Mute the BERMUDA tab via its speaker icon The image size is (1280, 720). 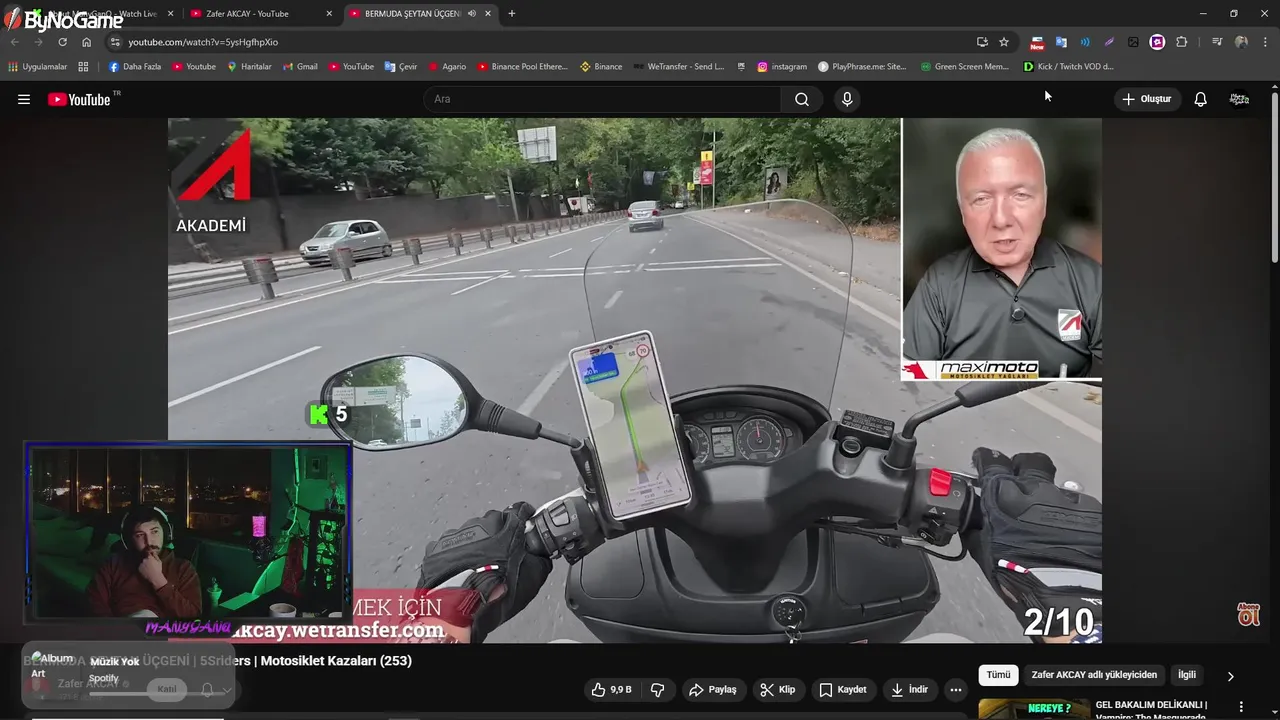click(x=471, y=14)
